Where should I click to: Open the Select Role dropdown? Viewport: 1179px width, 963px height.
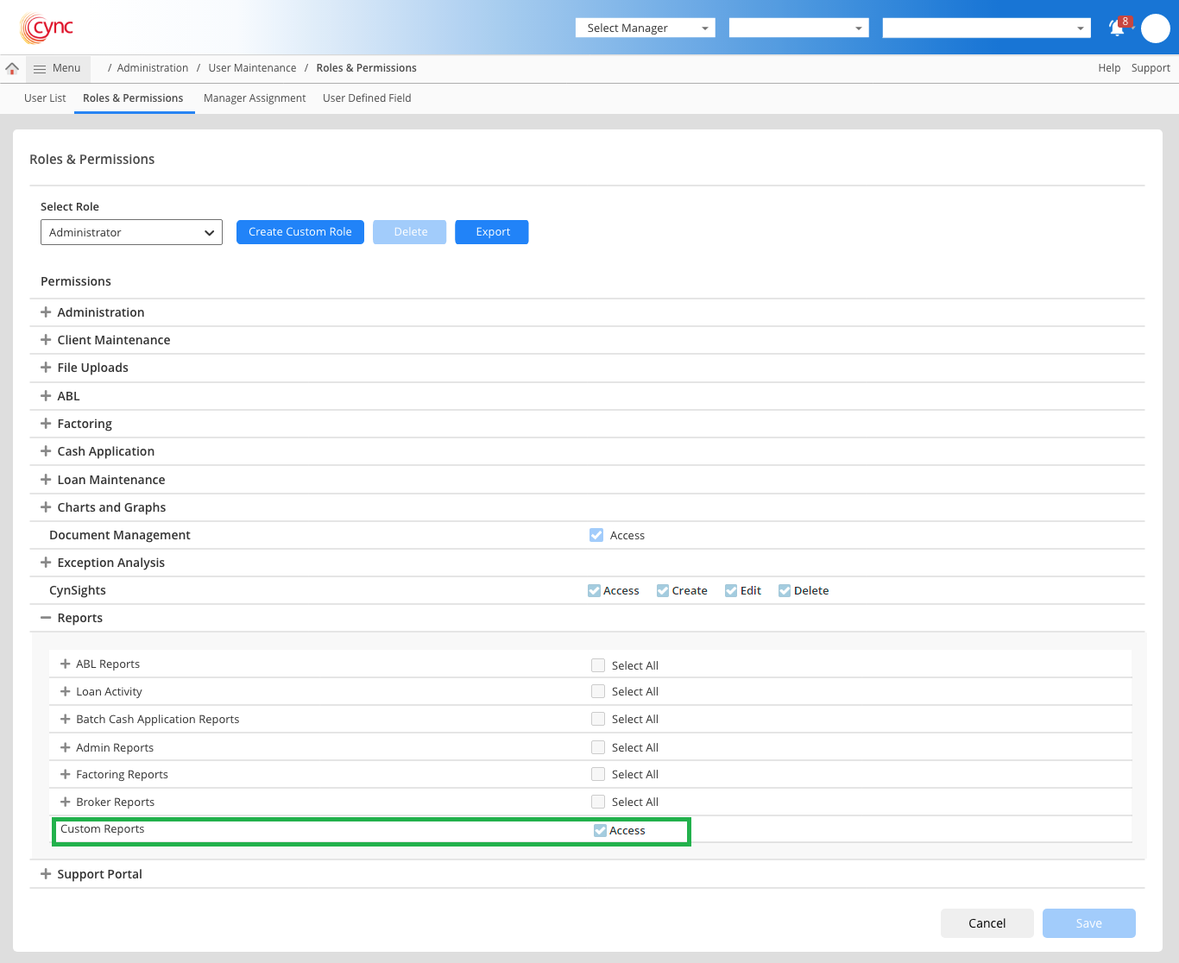131,232
